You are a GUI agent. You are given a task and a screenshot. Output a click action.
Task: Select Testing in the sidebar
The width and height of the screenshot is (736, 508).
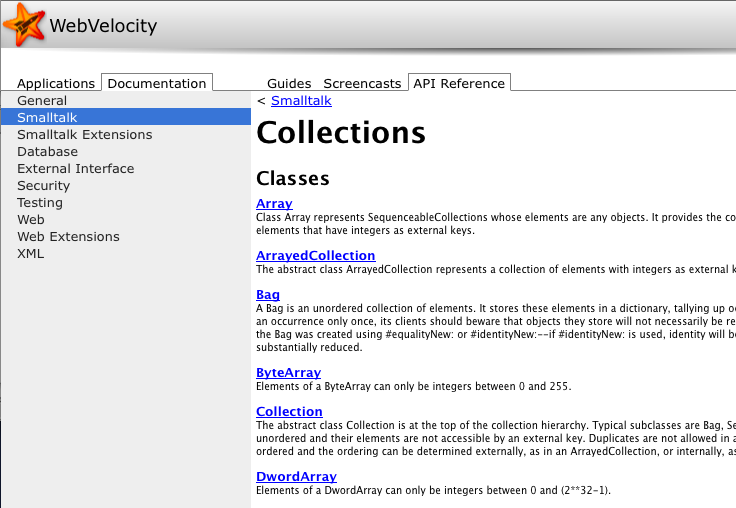126,202
